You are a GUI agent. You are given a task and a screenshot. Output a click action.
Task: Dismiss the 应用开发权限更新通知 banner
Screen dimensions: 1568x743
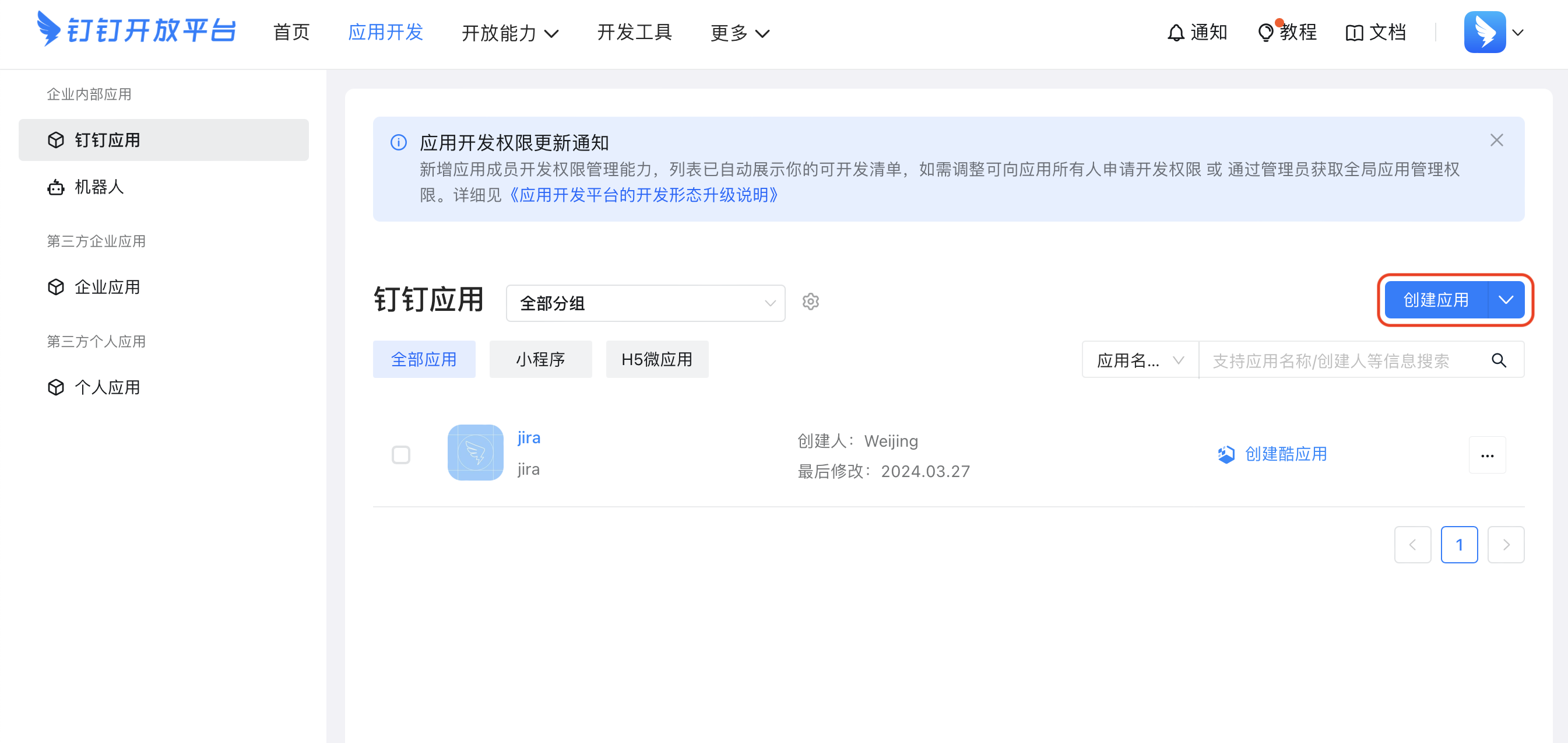click(1496, 140)
